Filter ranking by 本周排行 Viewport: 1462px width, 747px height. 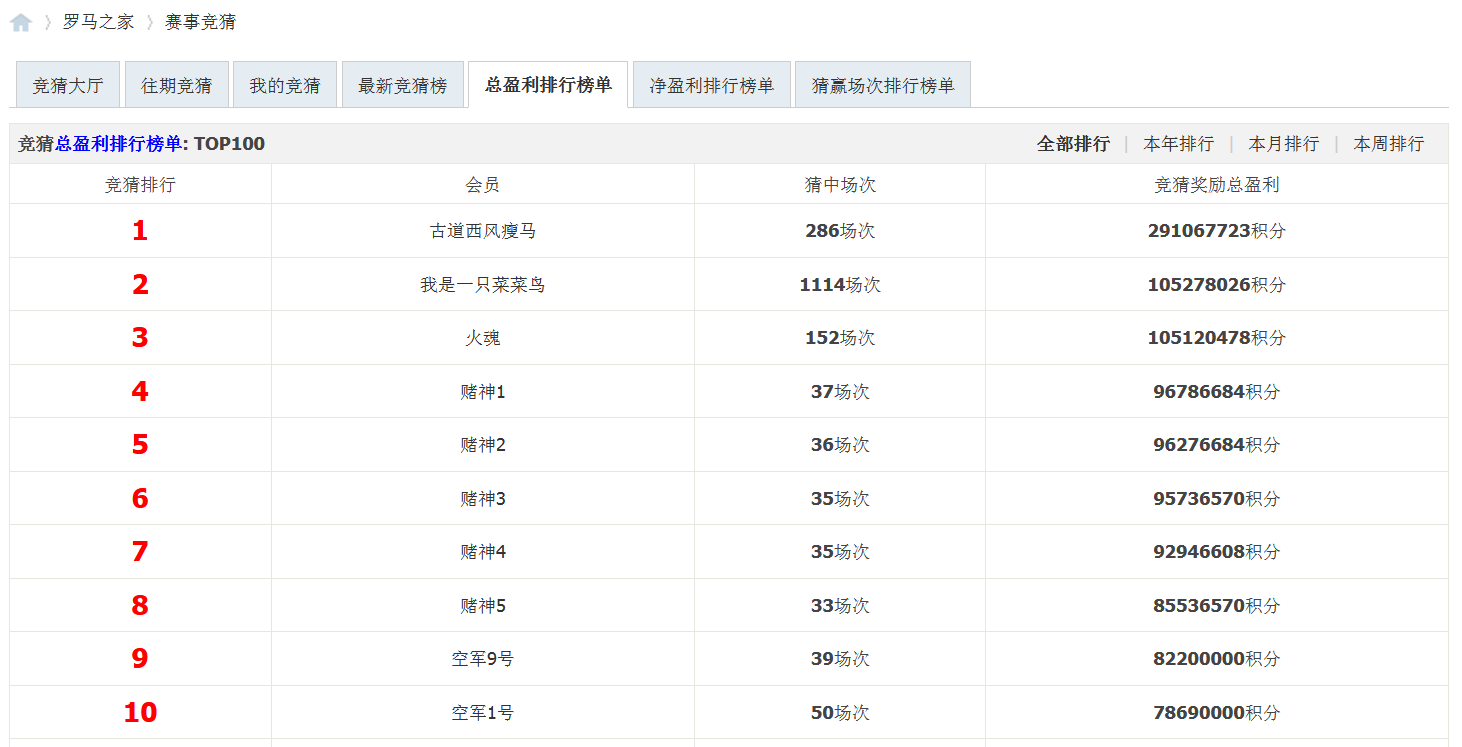pyautogui.click(x=1388, y=144)
